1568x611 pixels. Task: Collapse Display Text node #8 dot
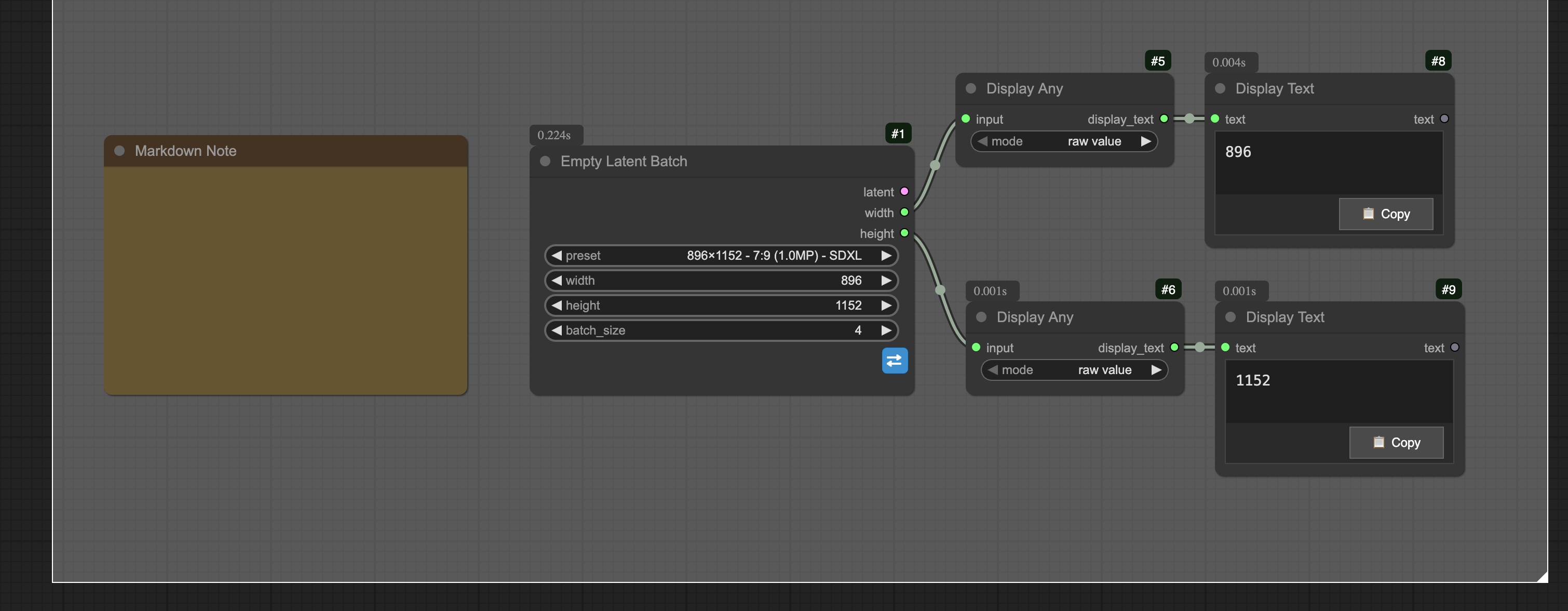(1220, 89)
